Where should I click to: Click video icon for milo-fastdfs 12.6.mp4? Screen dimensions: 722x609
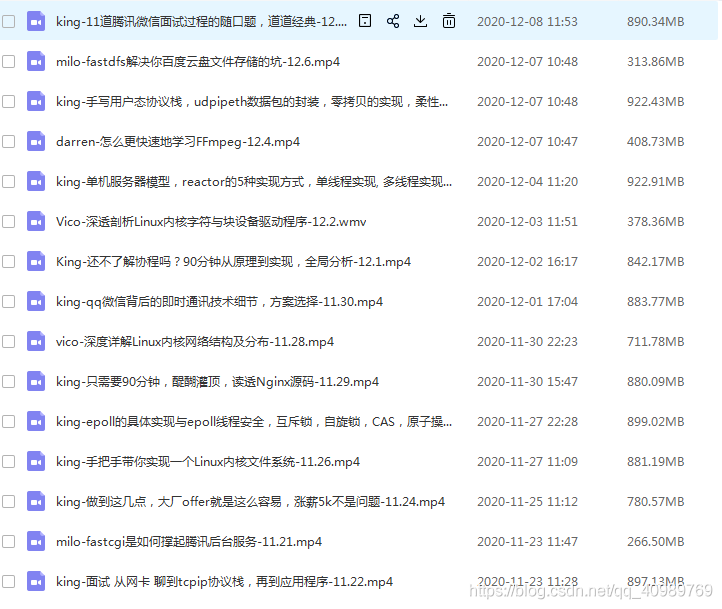click(x=36, y=61)
